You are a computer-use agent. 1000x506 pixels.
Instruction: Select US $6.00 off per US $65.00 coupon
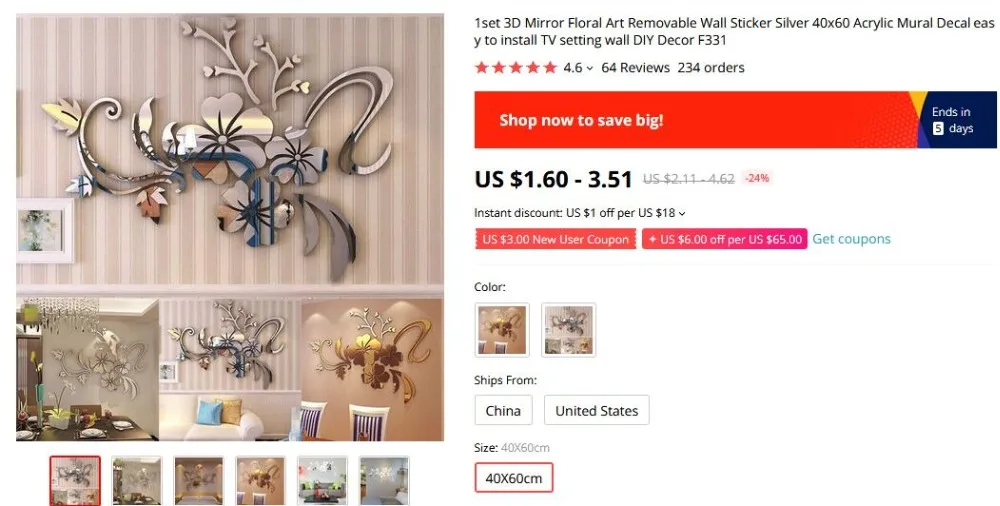click(x=724, y=239)
